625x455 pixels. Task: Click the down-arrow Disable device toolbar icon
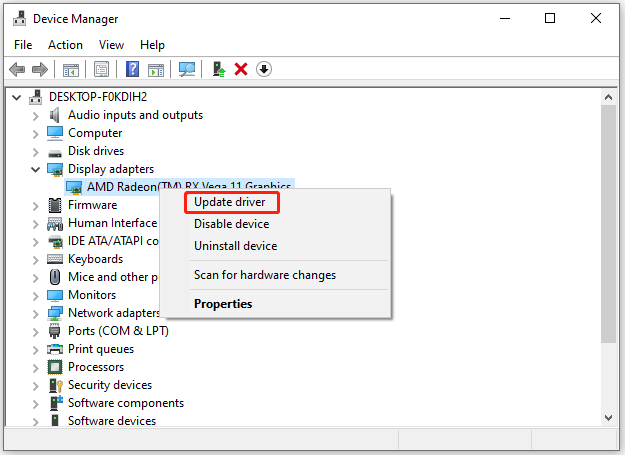(x=263, y=69)
